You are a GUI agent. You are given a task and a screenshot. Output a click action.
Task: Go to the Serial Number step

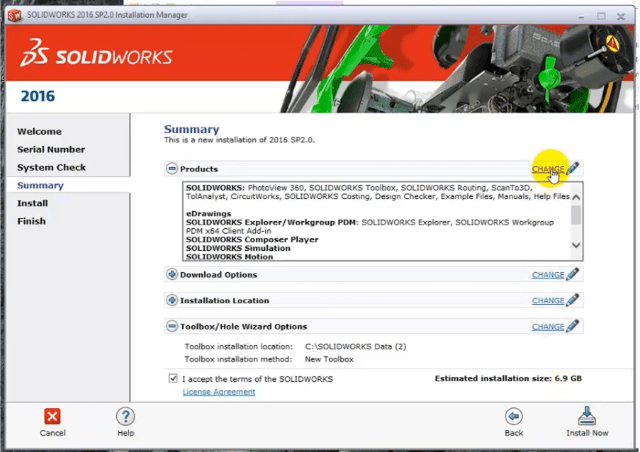(51, 149)
